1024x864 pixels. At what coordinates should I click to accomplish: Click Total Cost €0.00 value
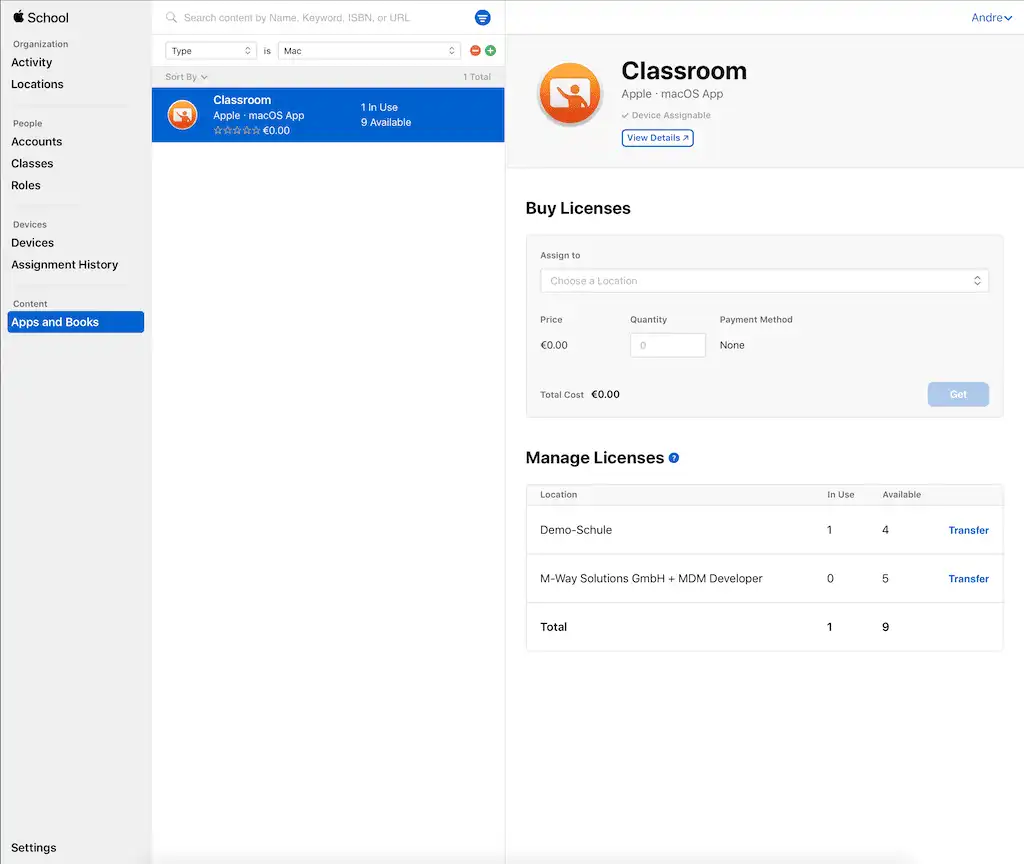605,394
